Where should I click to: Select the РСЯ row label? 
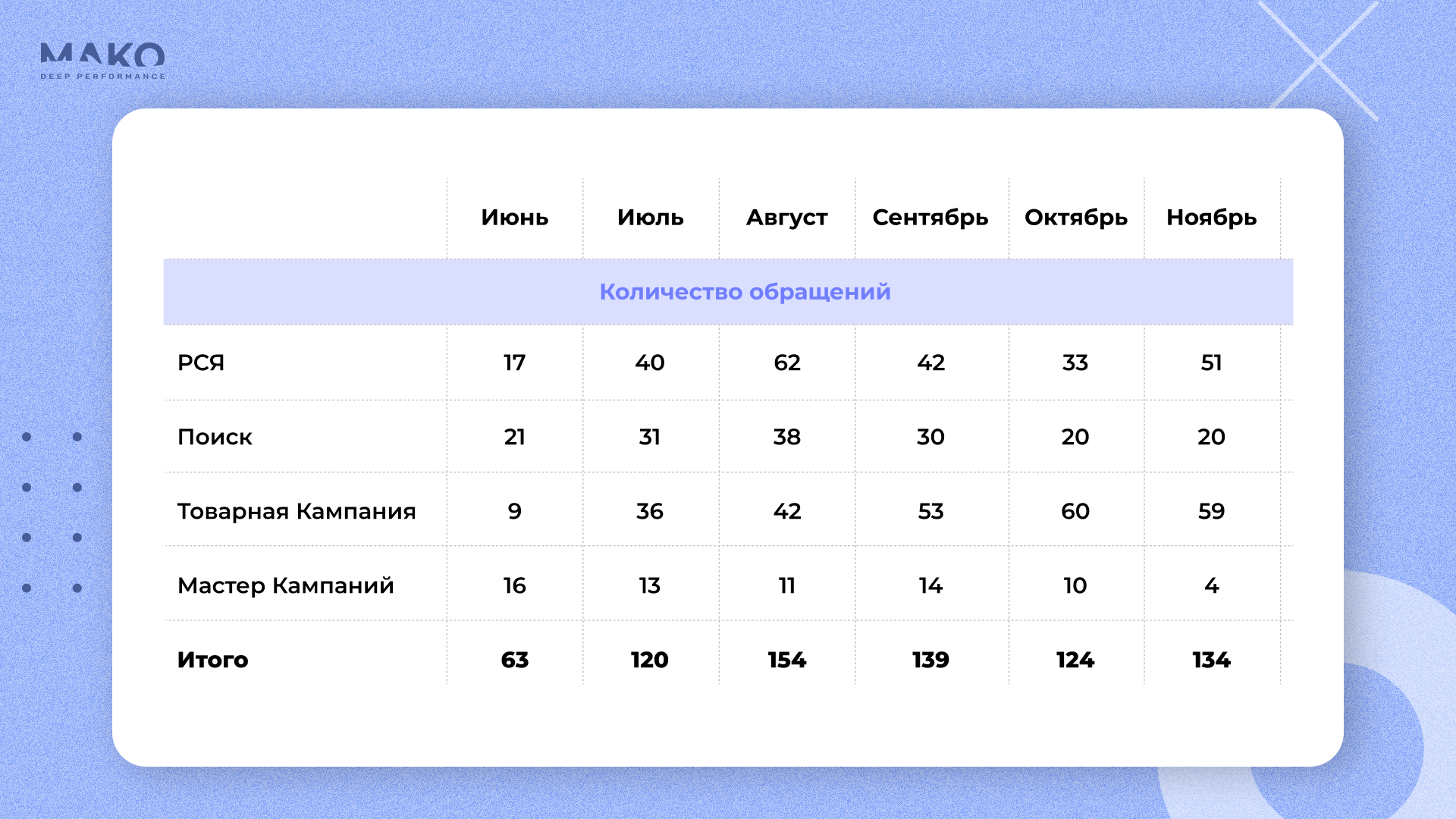201,362
